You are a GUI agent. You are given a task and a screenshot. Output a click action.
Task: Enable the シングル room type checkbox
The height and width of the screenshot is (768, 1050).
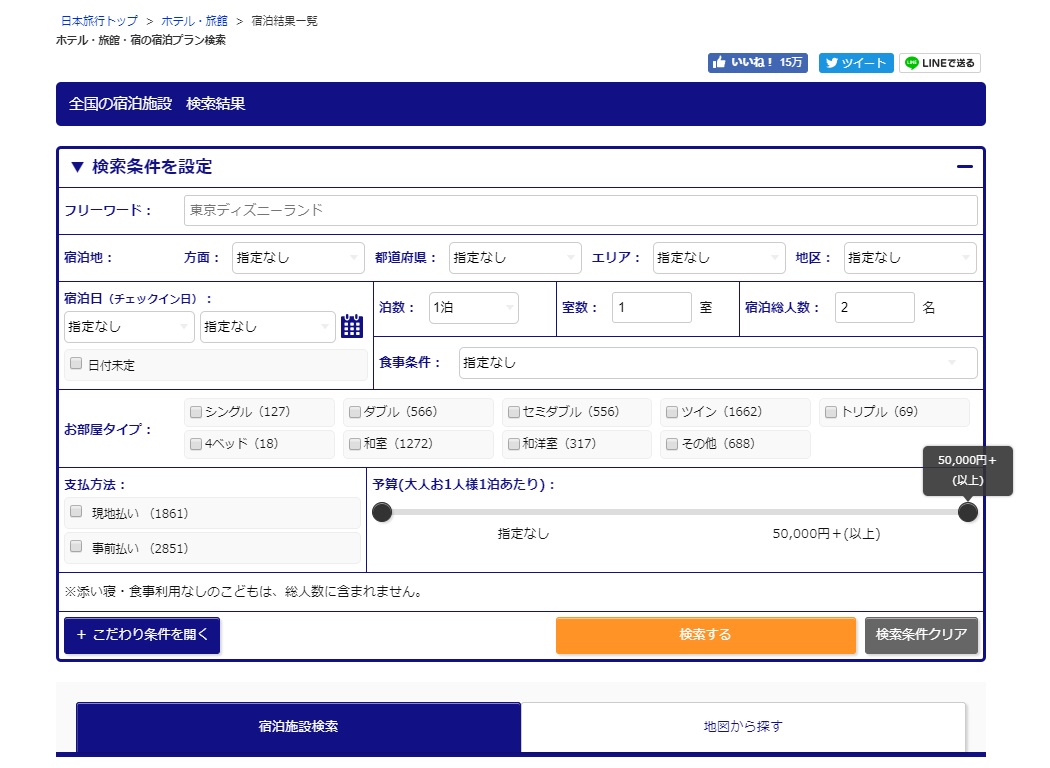(x=196, y=412)
